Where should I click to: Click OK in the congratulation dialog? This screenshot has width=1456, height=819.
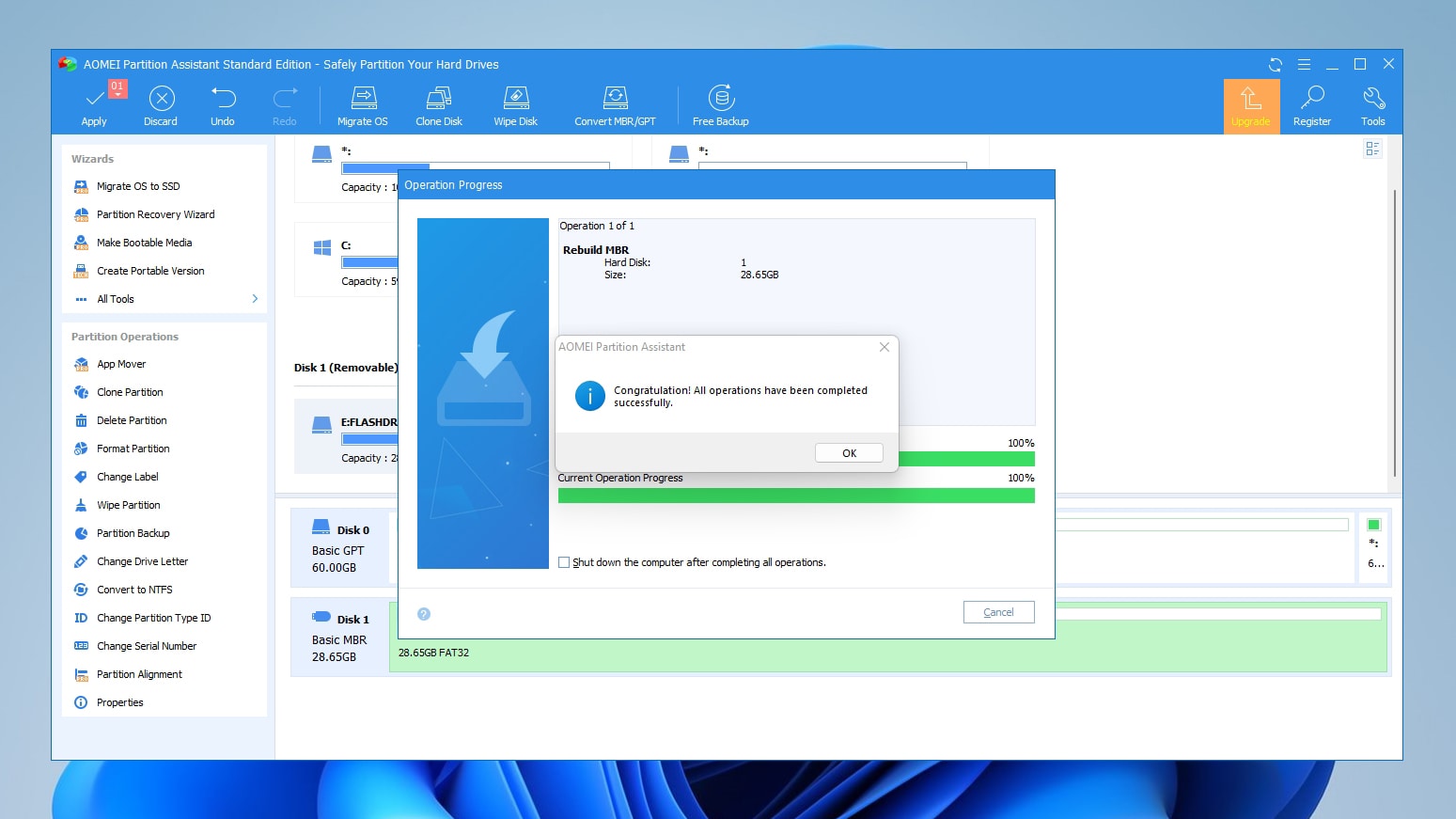coord(849,453)
